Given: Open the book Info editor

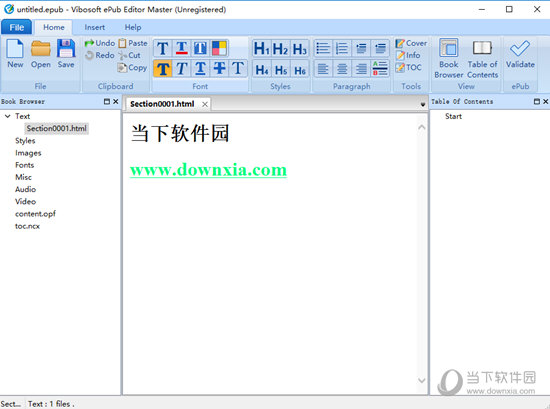Looking at the screenshot, I should tap(408, 55).
